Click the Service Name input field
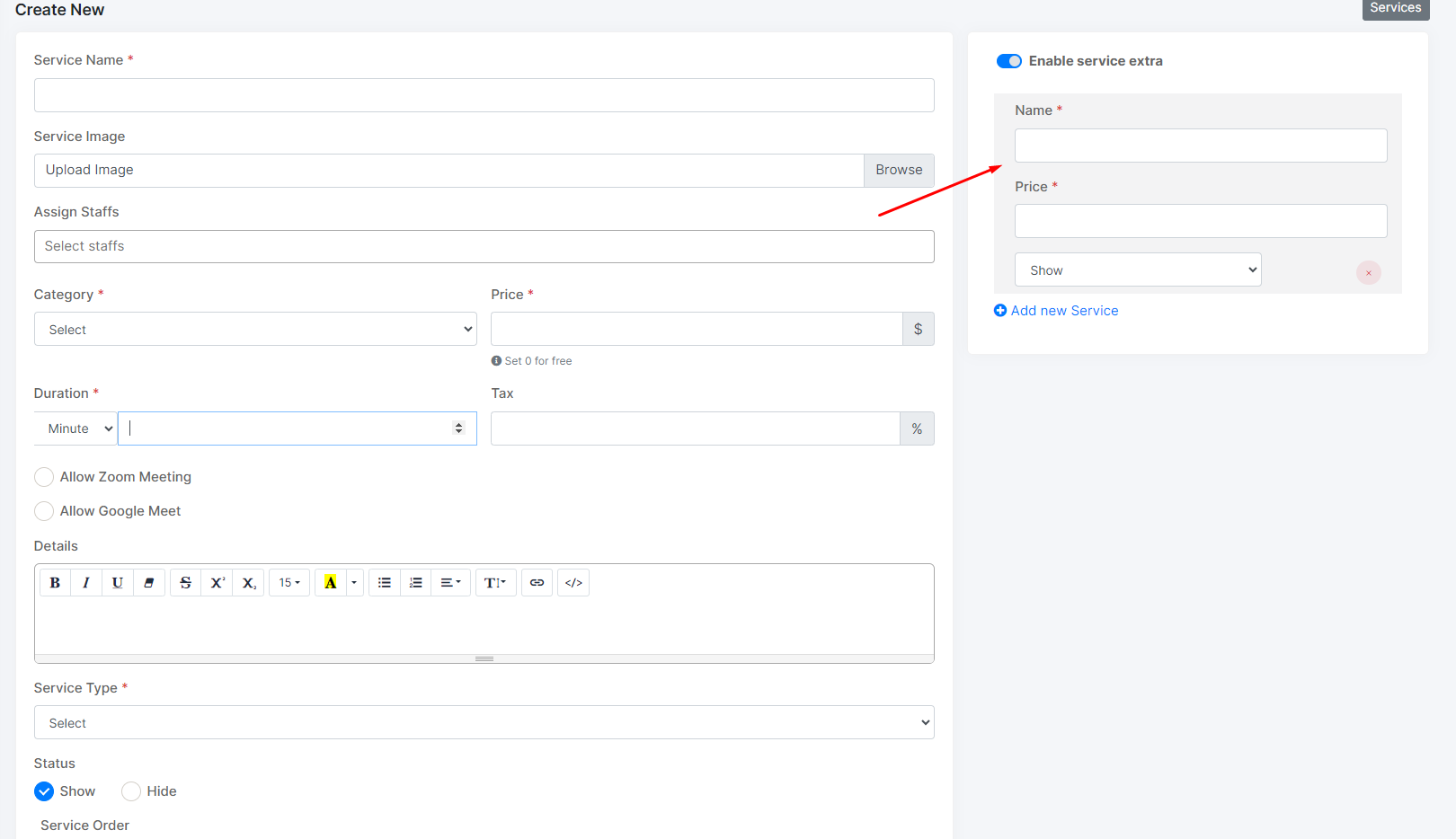 484,95
